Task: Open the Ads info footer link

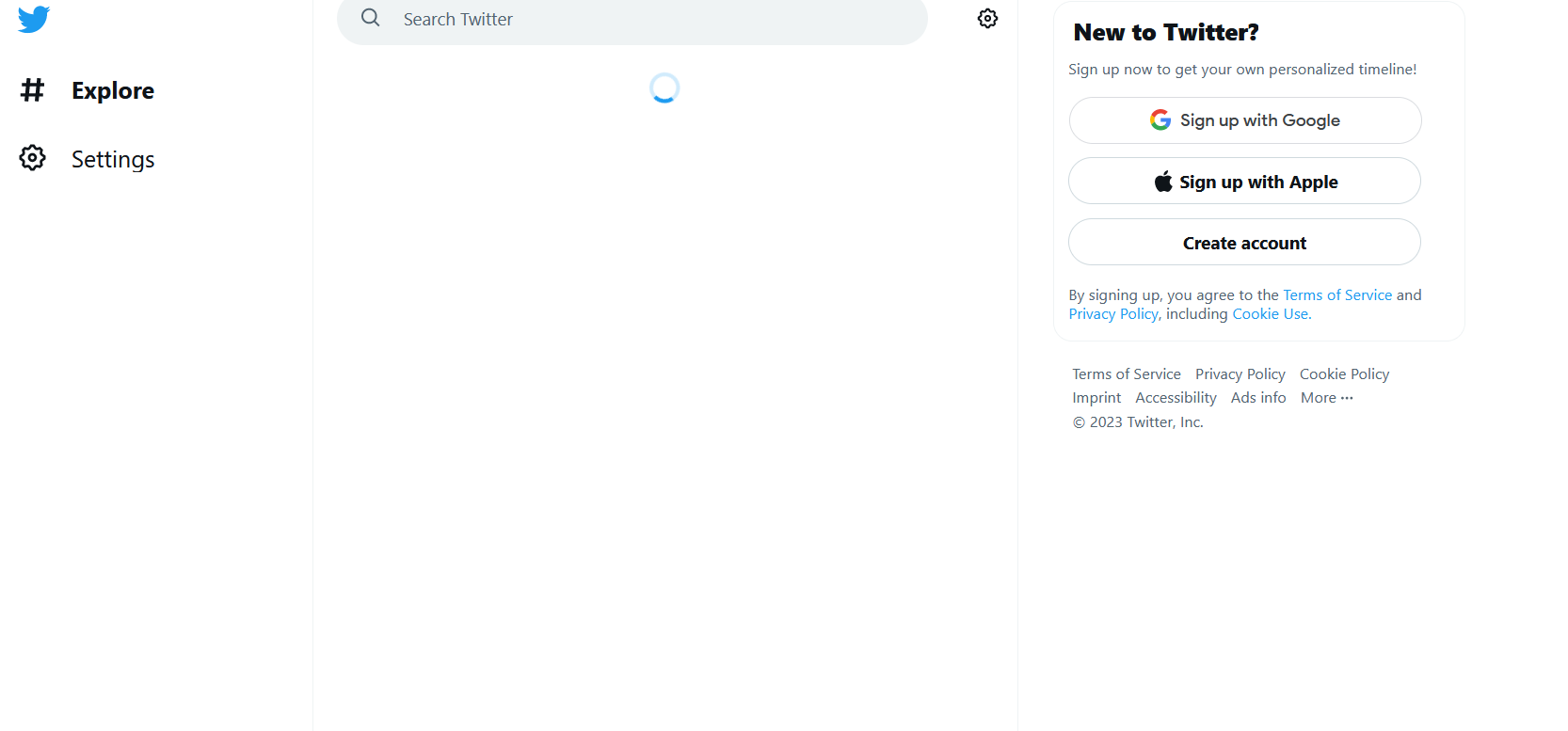Action: [x=1258, y=398]
